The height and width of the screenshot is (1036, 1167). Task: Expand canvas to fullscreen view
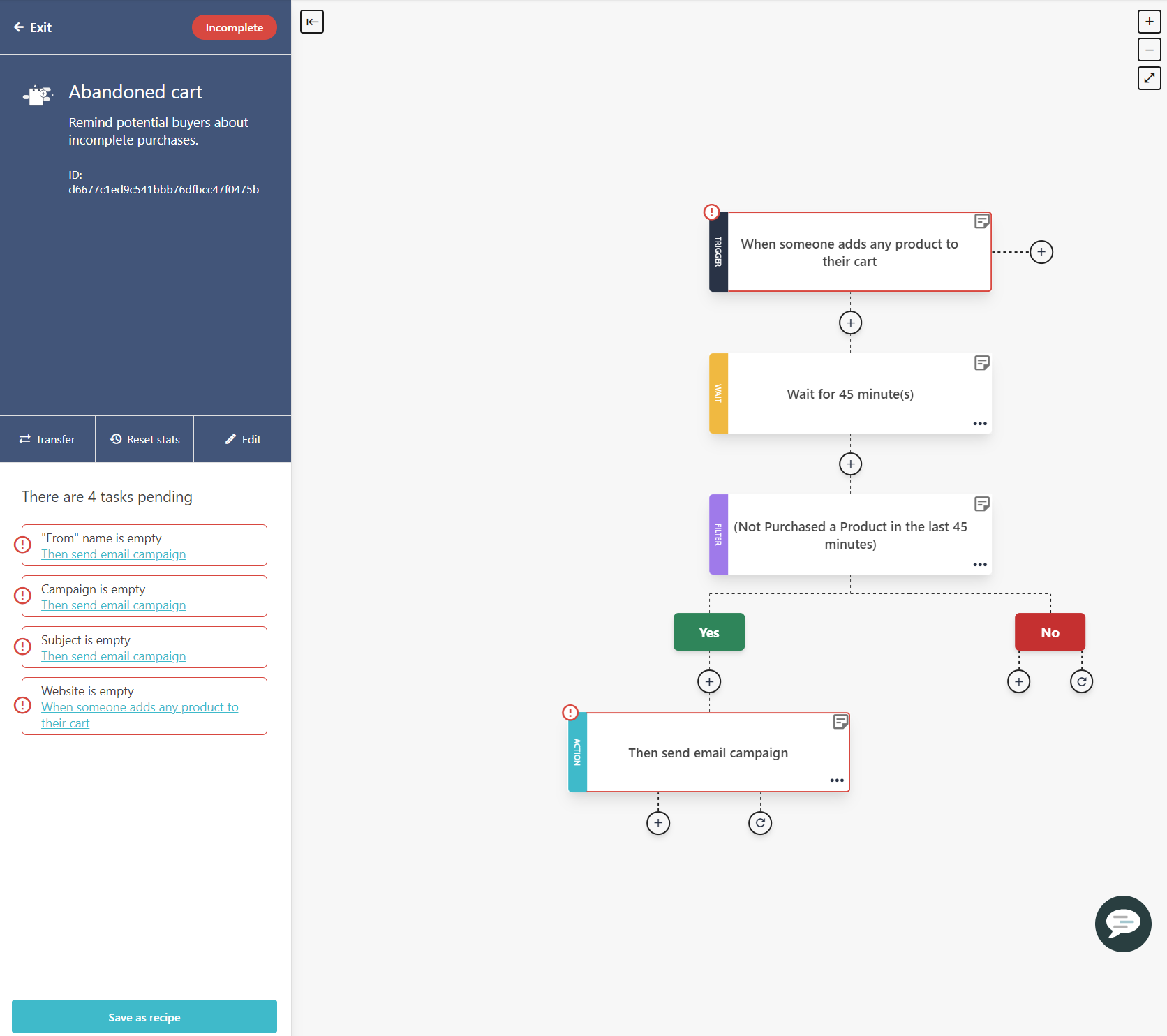pos(1149,79)
